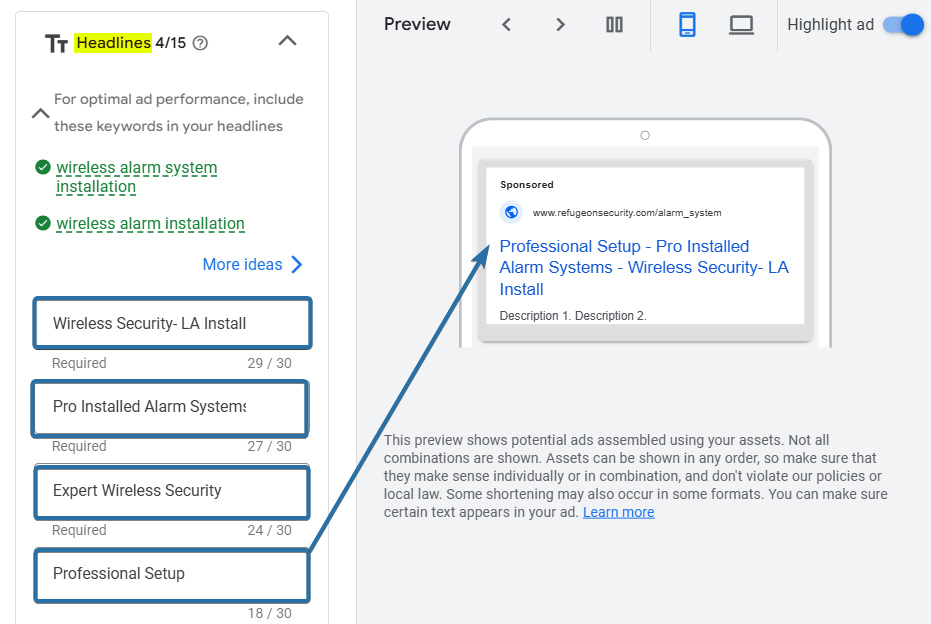Click the wireless alarm installation keyword
This screenshot has width=931, height=624.
(x=150, y=224)
